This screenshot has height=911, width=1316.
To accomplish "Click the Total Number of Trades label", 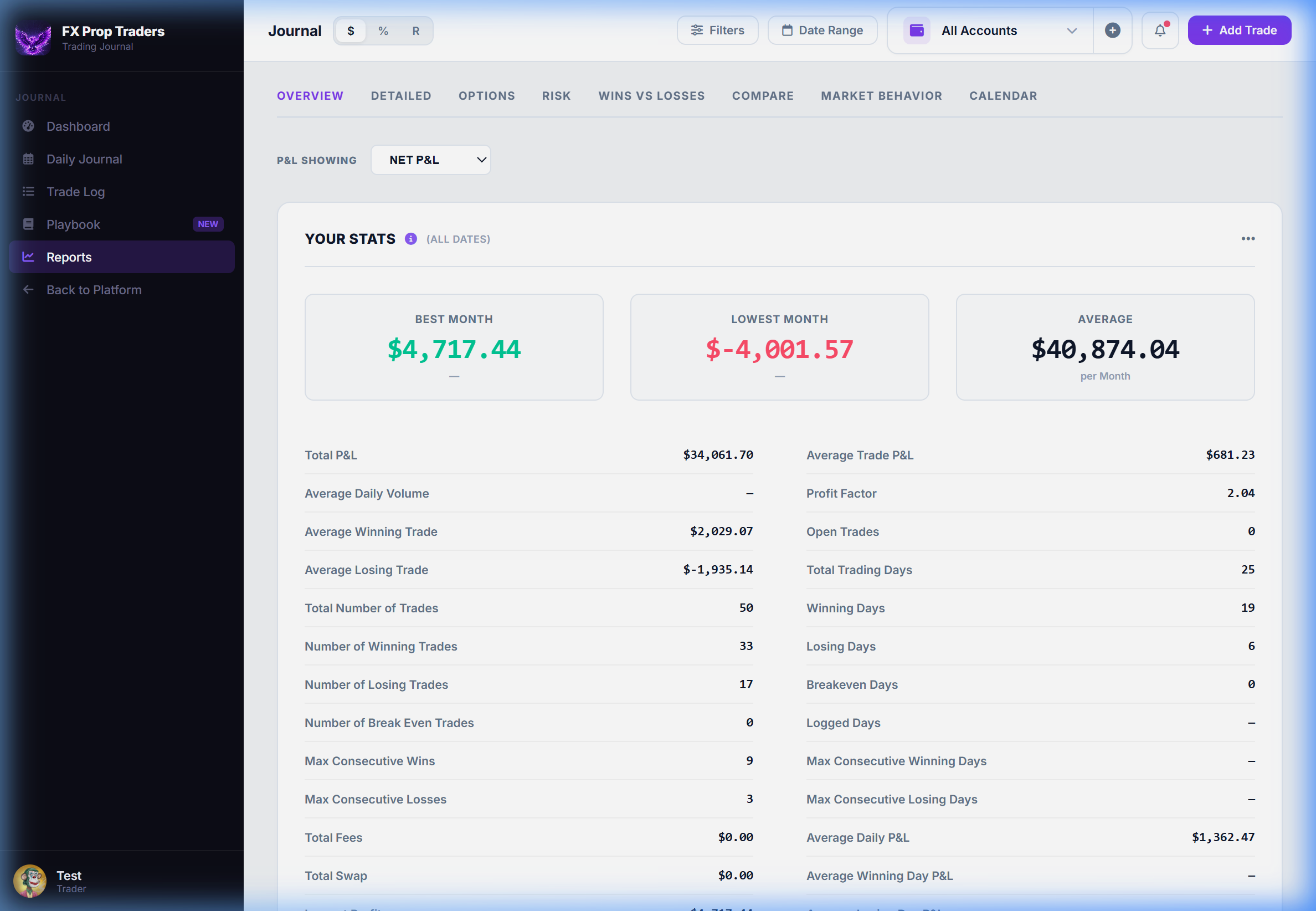I will (371, 608).
